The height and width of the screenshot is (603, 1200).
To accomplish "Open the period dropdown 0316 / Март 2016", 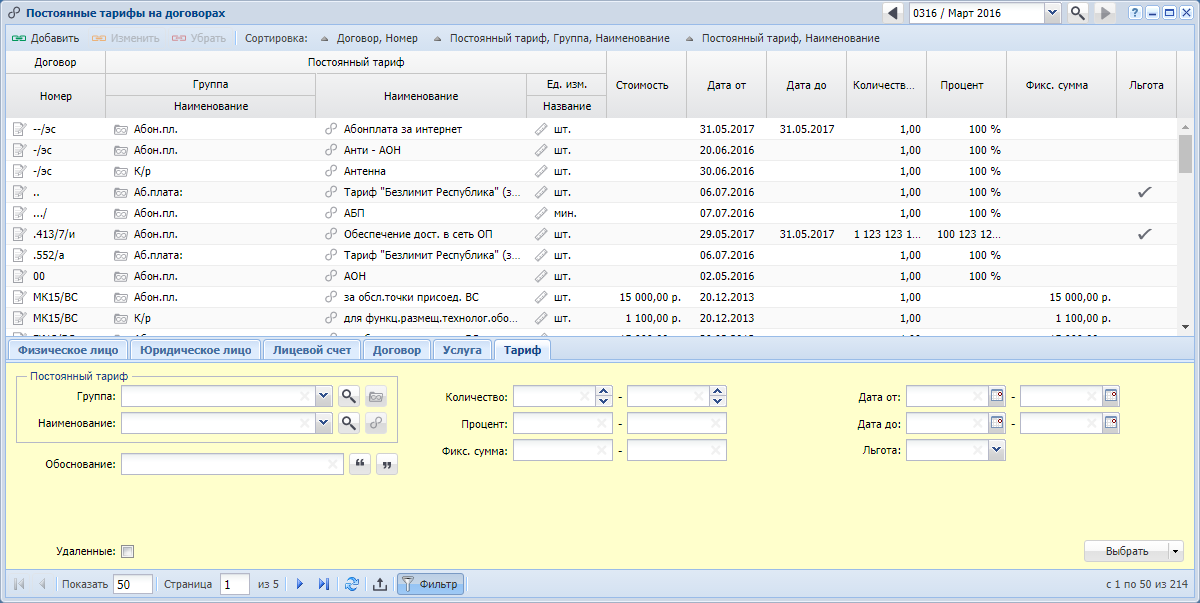I will [1052, 13].
